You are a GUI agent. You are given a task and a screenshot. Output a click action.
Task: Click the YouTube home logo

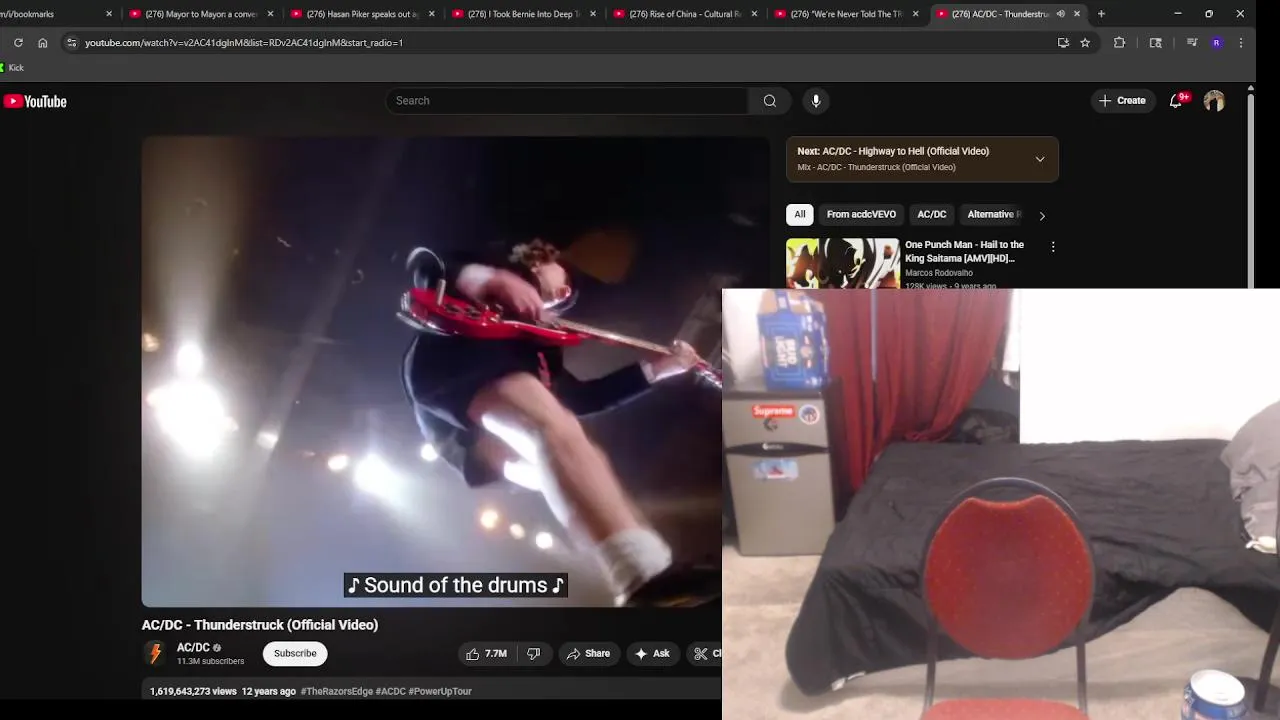[35, 101]
